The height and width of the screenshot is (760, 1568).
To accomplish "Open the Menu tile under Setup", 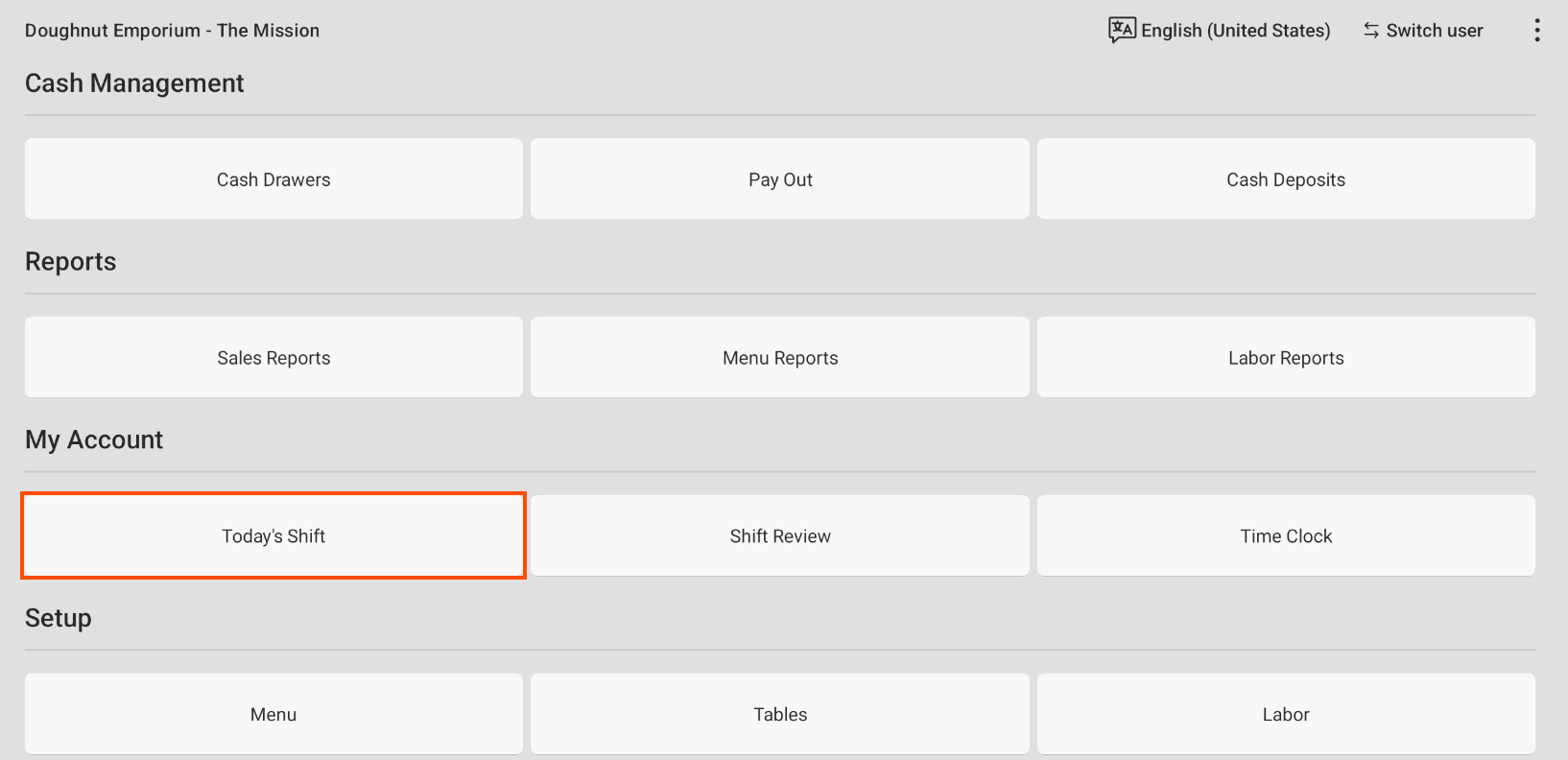I will tap(273, 714).
